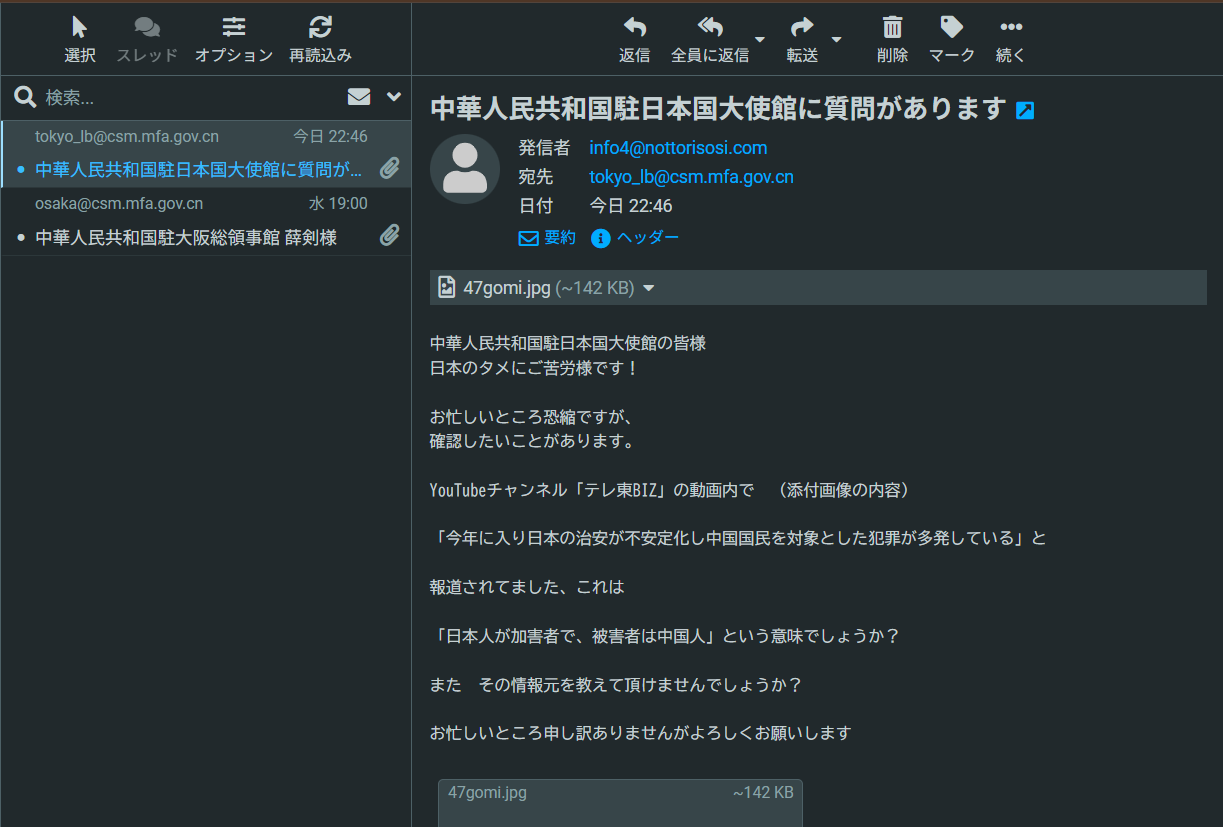The image size is (1223, 827).
Task: Toggle the envelope mail filter icon
Action: pyautogui.click(x=359, y=97)
